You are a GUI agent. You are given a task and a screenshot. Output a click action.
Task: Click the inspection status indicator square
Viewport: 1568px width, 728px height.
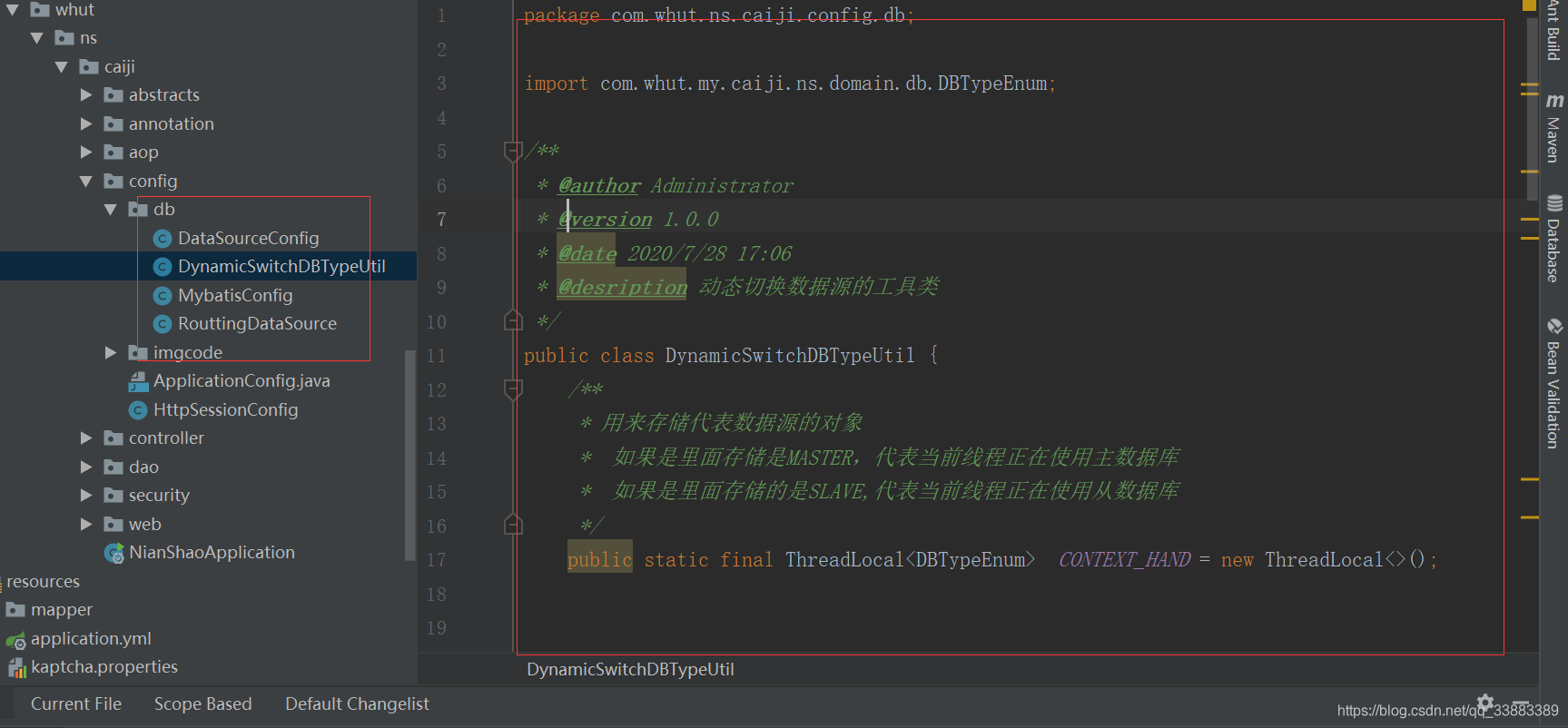point(1529,5)
